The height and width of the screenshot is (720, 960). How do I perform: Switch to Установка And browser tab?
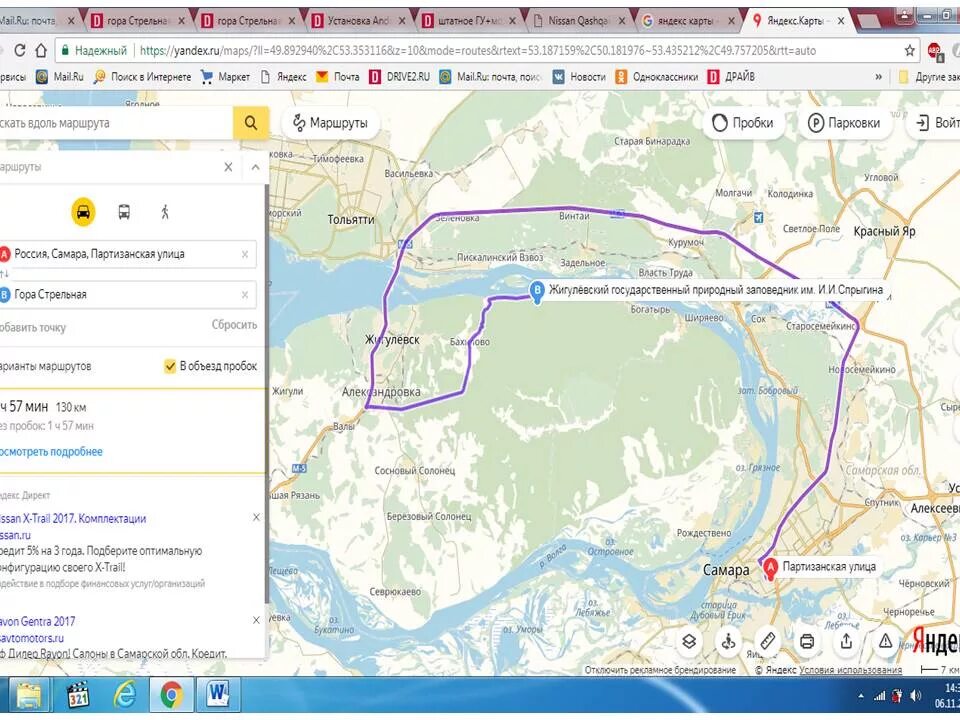click(358, 21)
